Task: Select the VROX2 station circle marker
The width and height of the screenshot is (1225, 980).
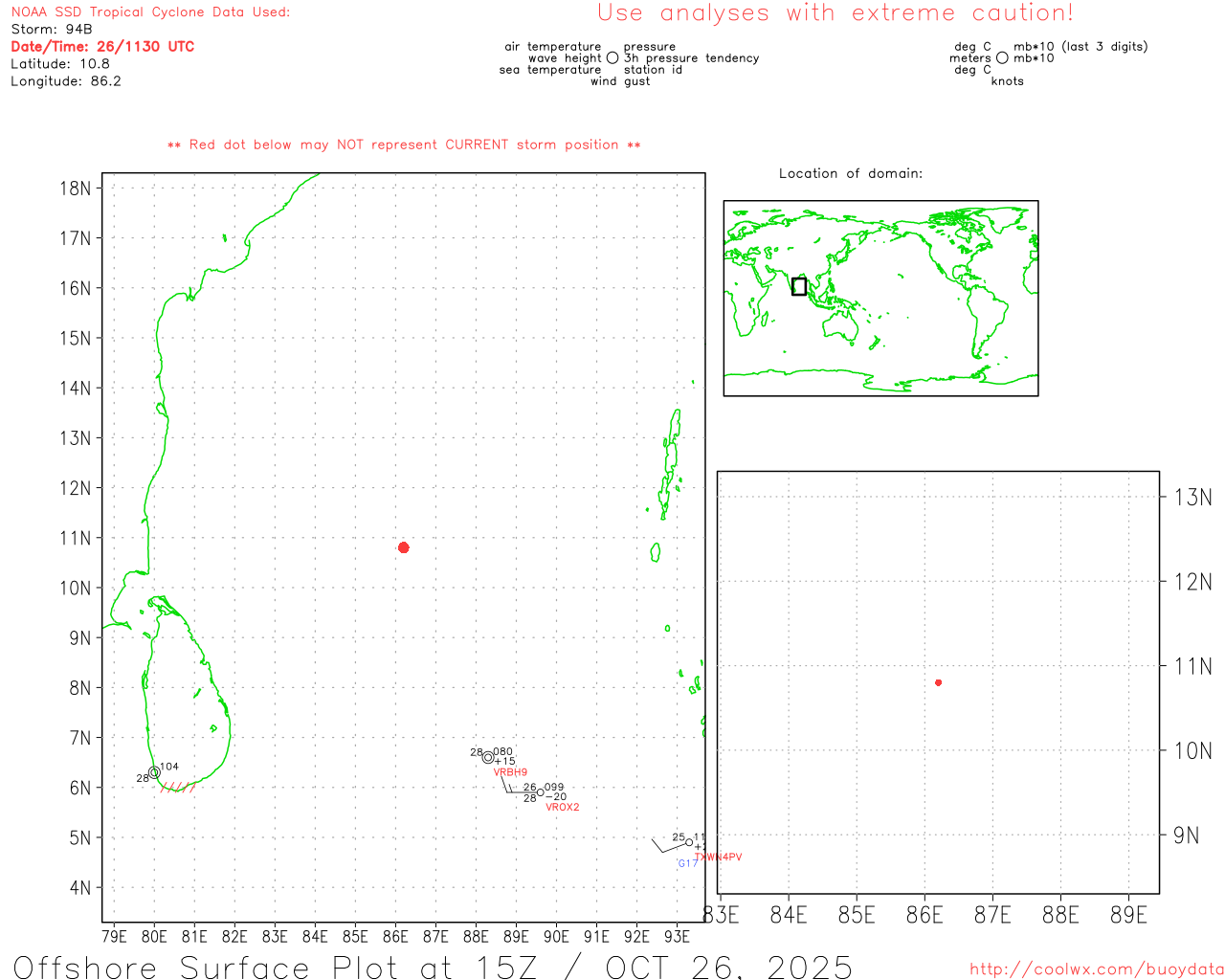Action: point(540,792)
